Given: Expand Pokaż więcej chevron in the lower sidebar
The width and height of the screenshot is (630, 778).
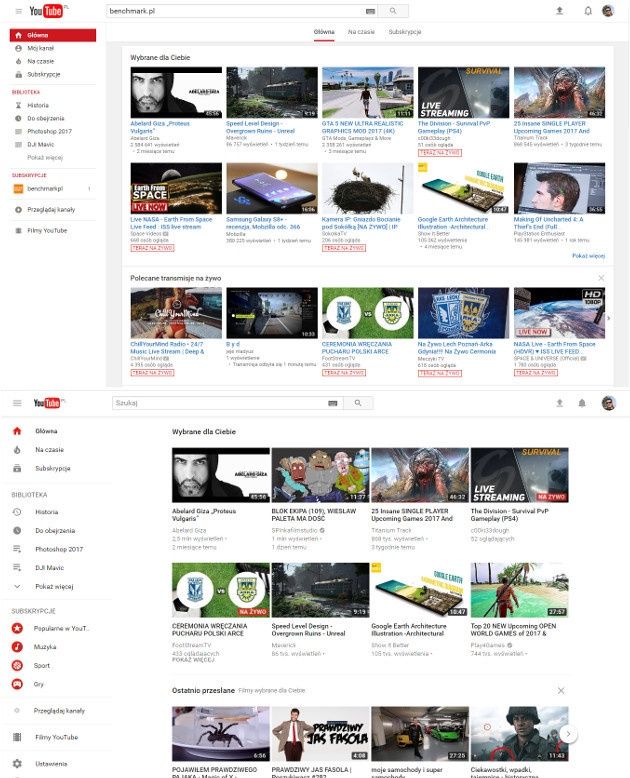Looking at the screenshot, I should click(17, 586).
